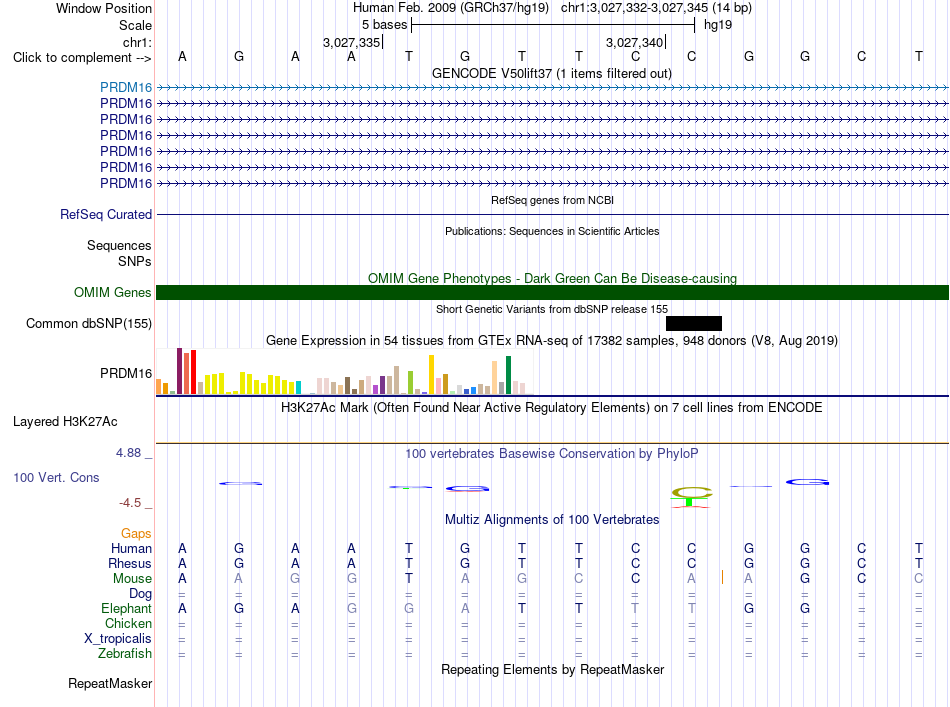This screenshot has height=707, width=950.
Task: Select the Rhesus alignment row label
Action: (x=130, y=563)
